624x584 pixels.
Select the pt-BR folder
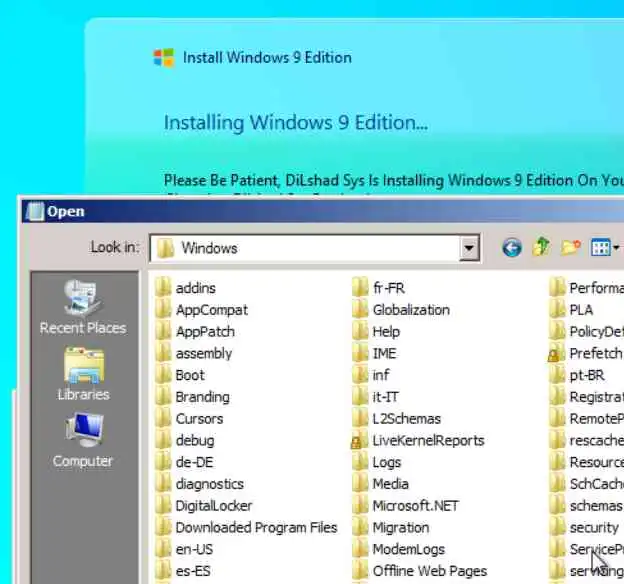point(577,375)
